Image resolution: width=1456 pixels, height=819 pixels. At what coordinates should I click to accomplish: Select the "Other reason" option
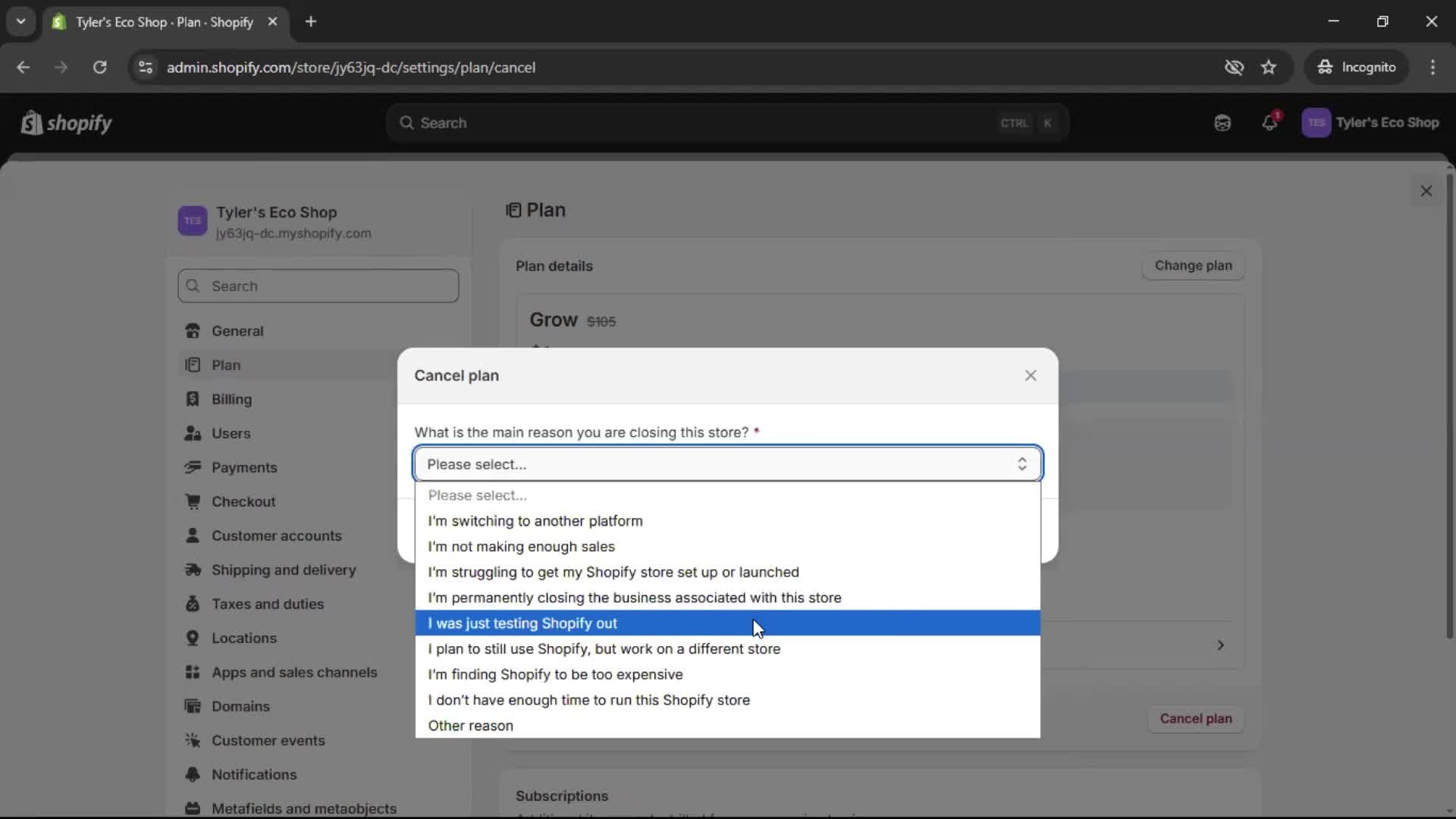click(470, 726)
